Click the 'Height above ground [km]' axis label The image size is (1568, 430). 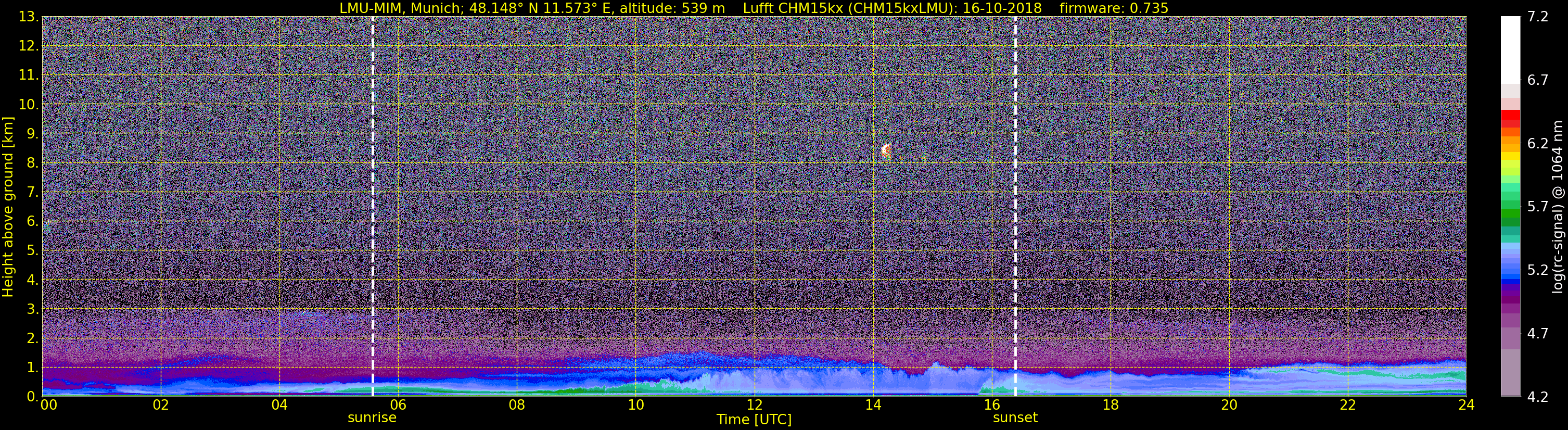(x=8, y=207)
